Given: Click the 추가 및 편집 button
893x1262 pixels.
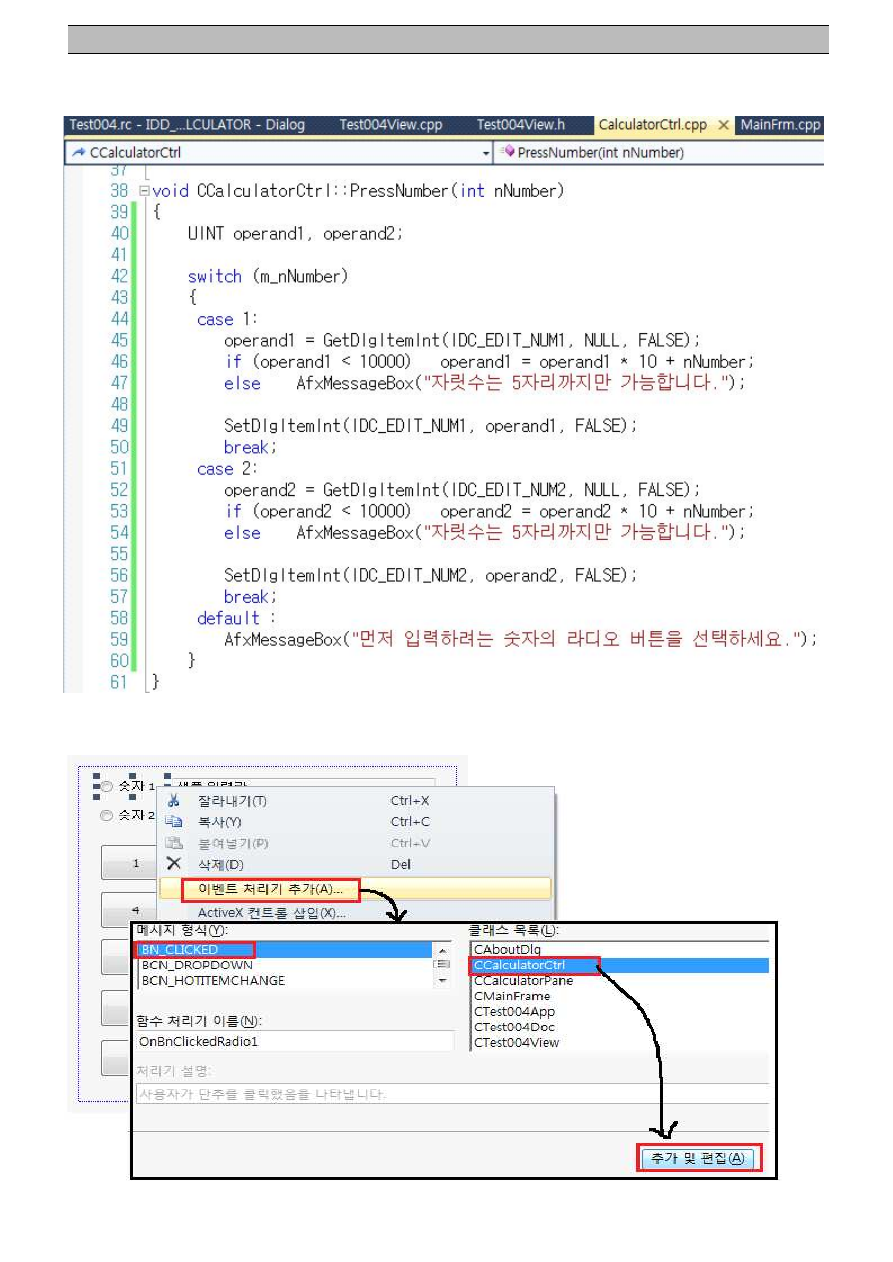Looking at the screenshot, I should [699, 1158].
